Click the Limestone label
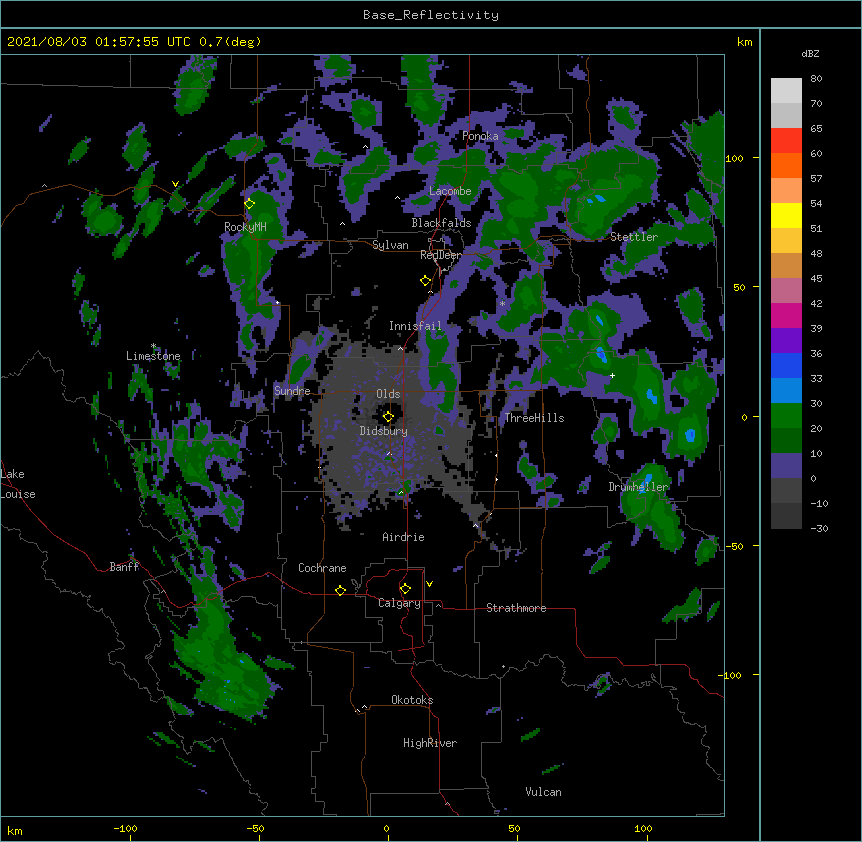This screenshot has width=862, height=842. 153,356
